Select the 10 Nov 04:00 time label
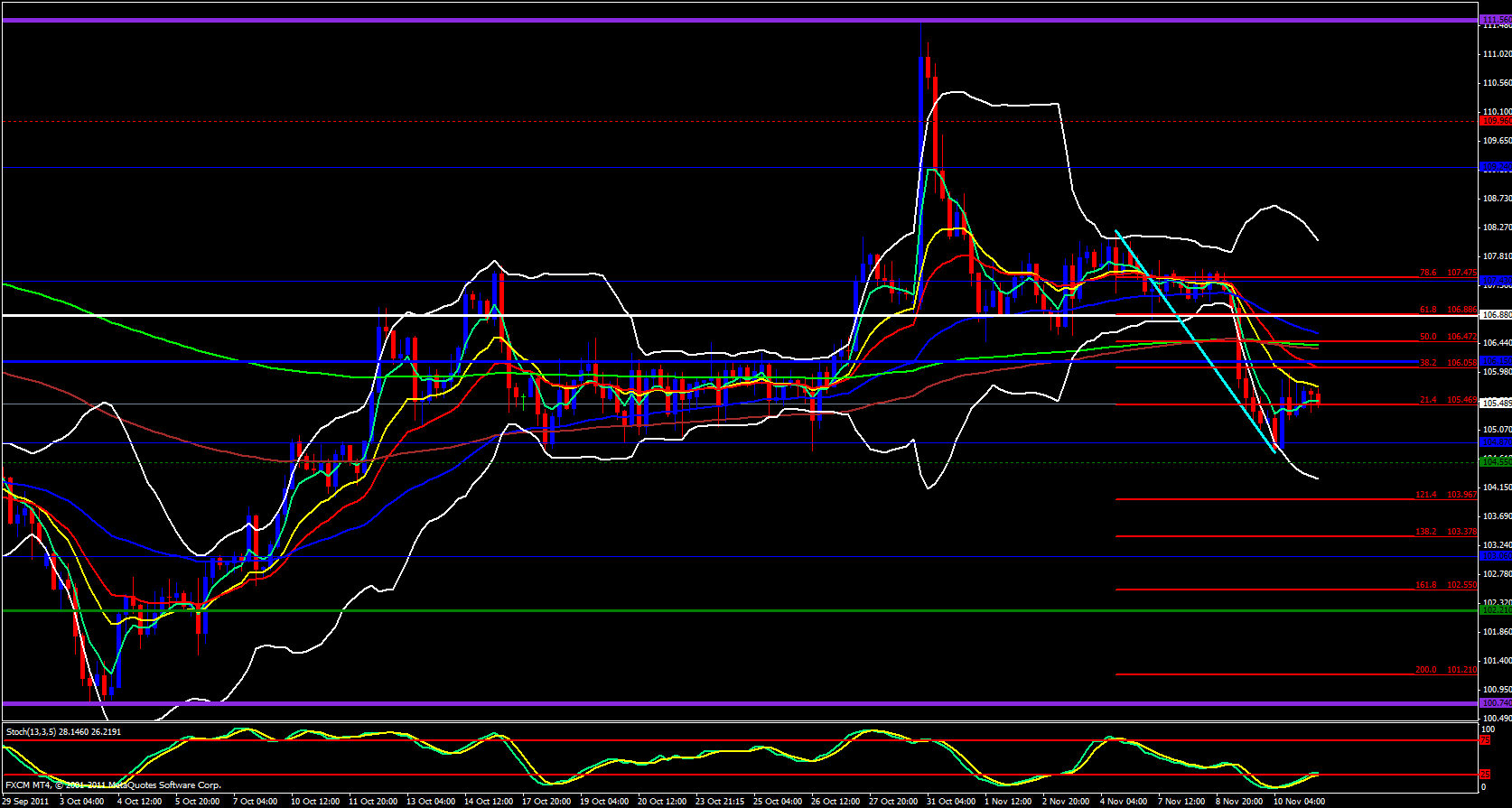This screenshot has width=1512, height=808. 1299,802
